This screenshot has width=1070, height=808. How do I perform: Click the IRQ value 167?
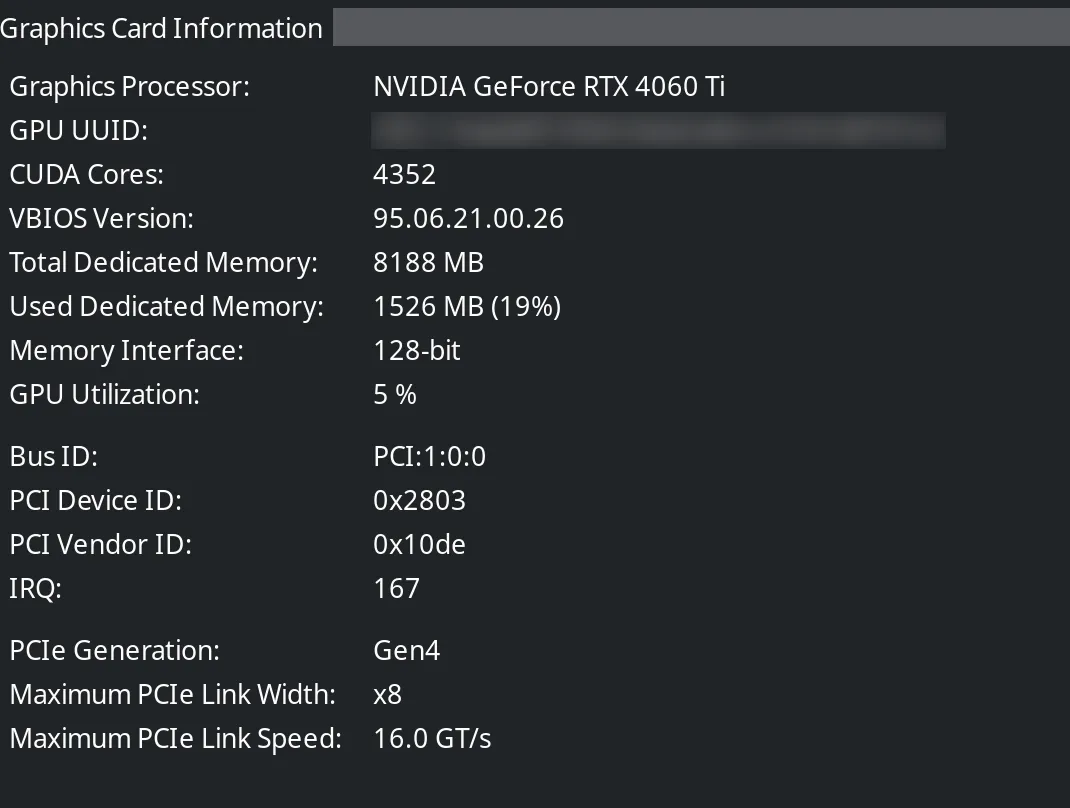[396, 589]
